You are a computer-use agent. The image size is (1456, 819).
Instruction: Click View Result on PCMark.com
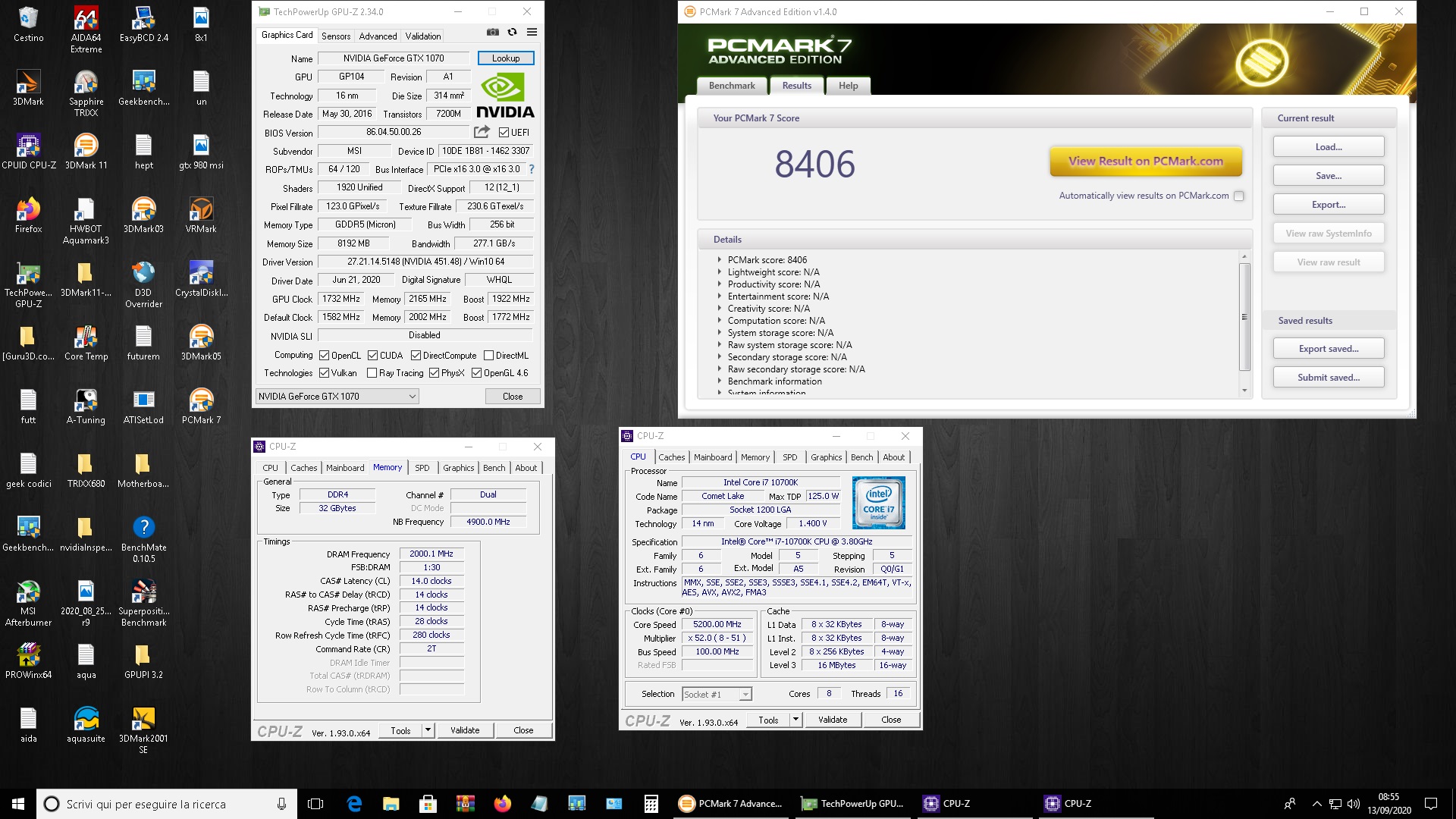(1146, 161)
